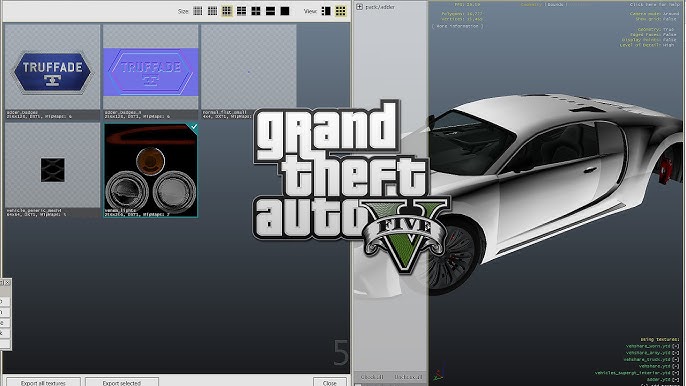The height and width of the screenshot is (386, 686).
Task: Switch to the highlighted grid view icon
Action: coord(340,11)
